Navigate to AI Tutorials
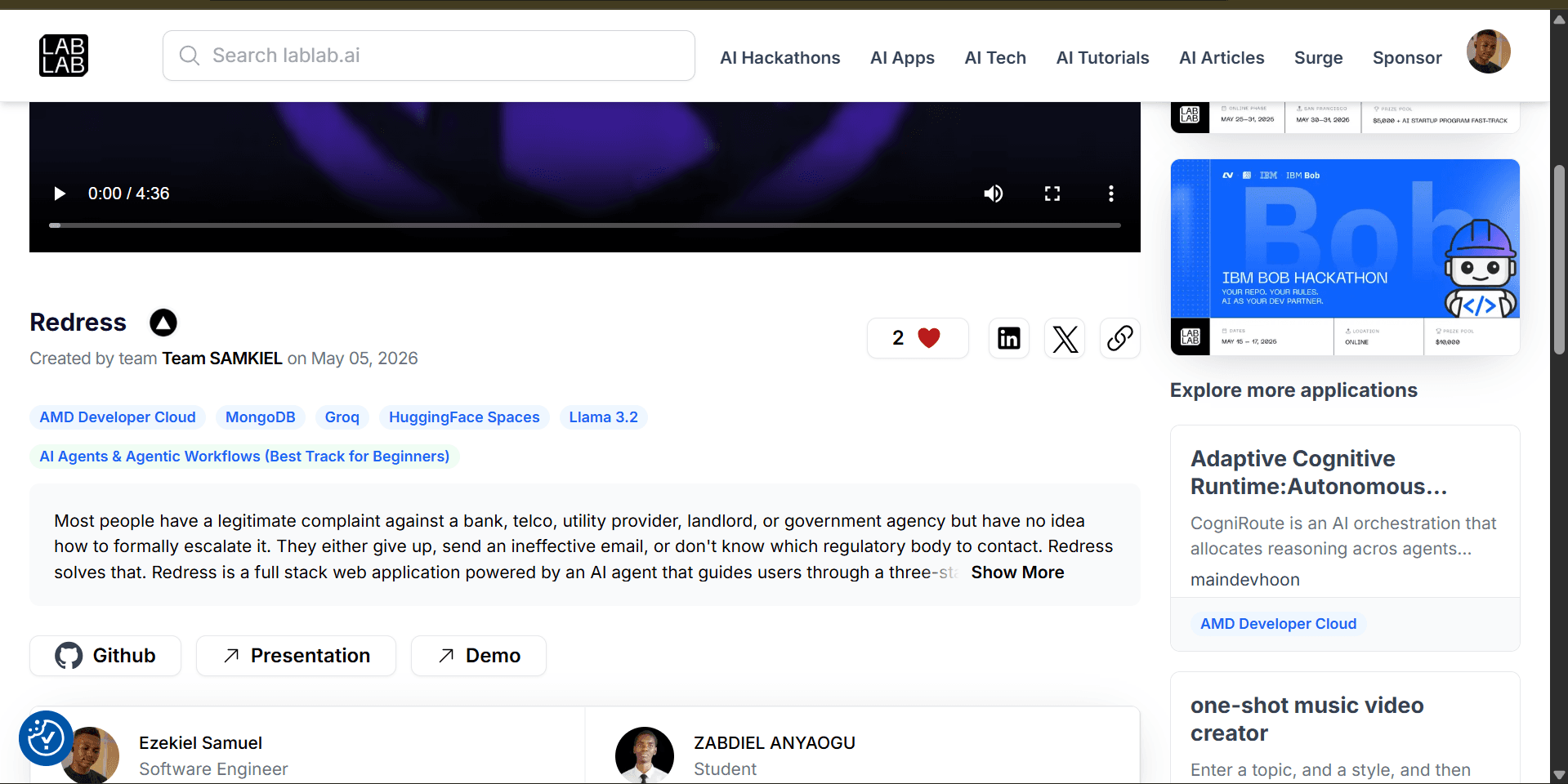This screenshot has width=1568, height=784. (1102, 58)
